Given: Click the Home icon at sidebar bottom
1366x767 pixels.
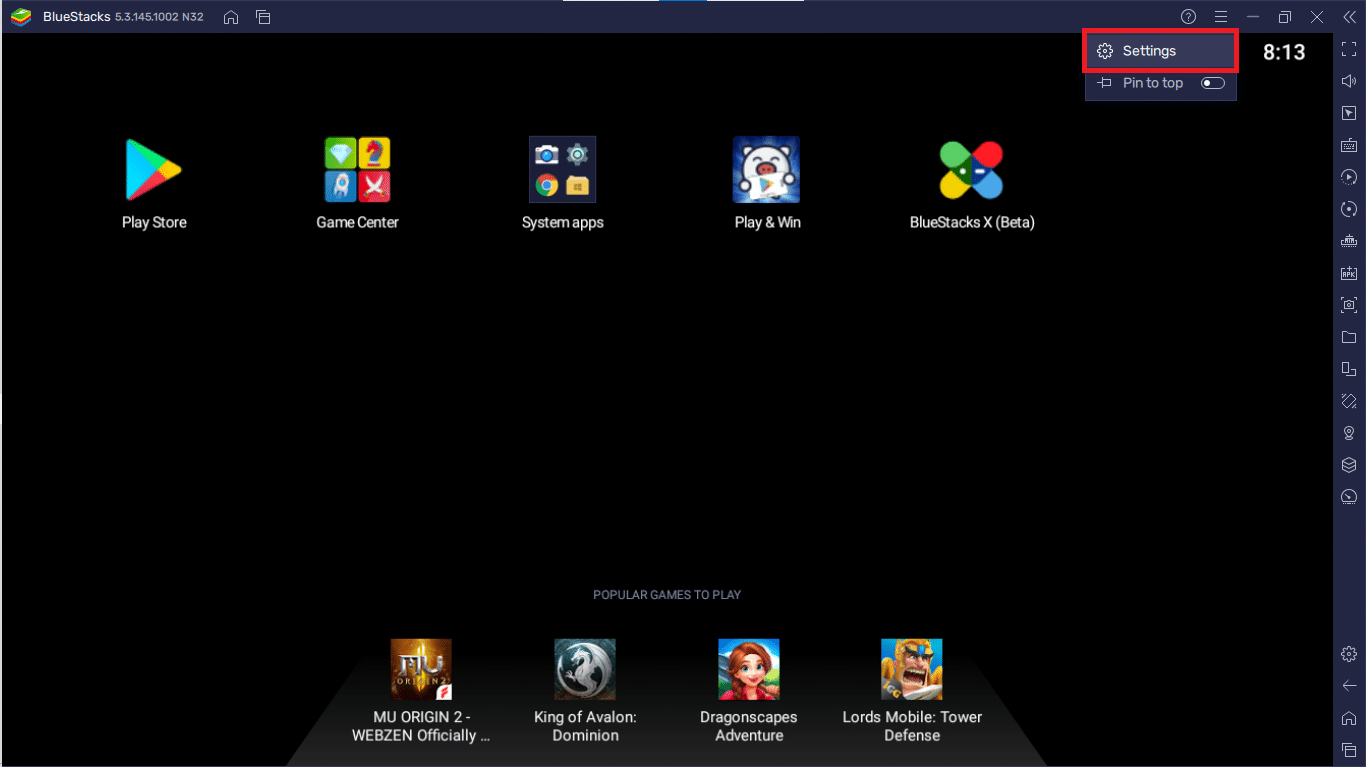Looking at the screenshot, I should (1349, 718).
